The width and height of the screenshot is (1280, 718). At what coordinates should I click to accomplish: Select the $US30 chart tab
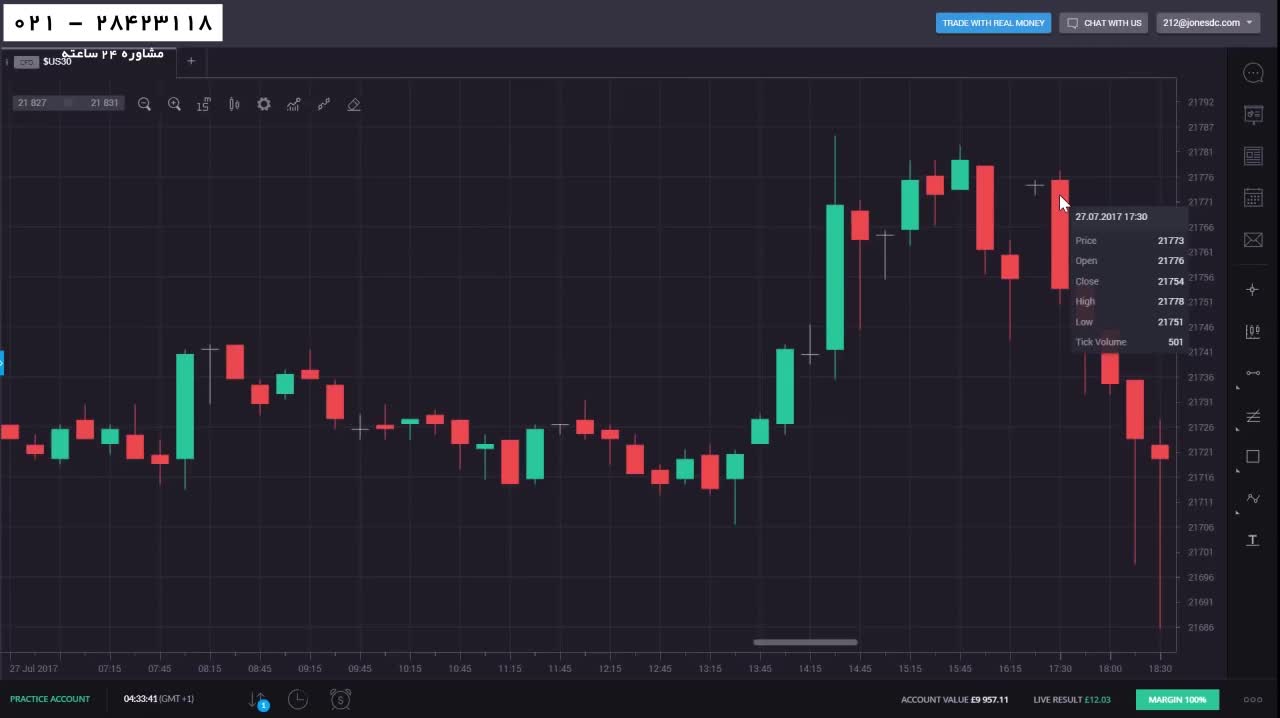[x=57, y=62]
